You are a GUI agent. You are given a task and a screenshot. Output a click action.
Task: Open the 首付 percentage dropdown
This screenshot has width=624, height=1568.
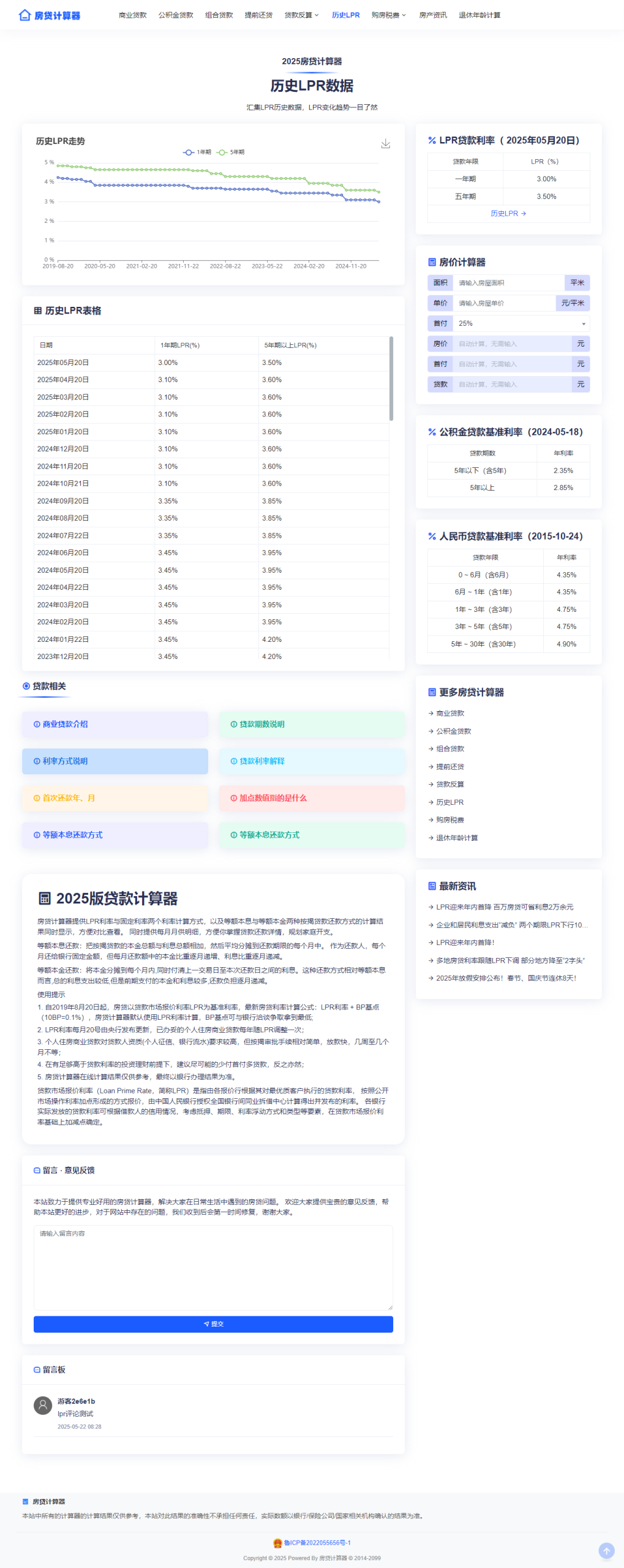[521, 323]
